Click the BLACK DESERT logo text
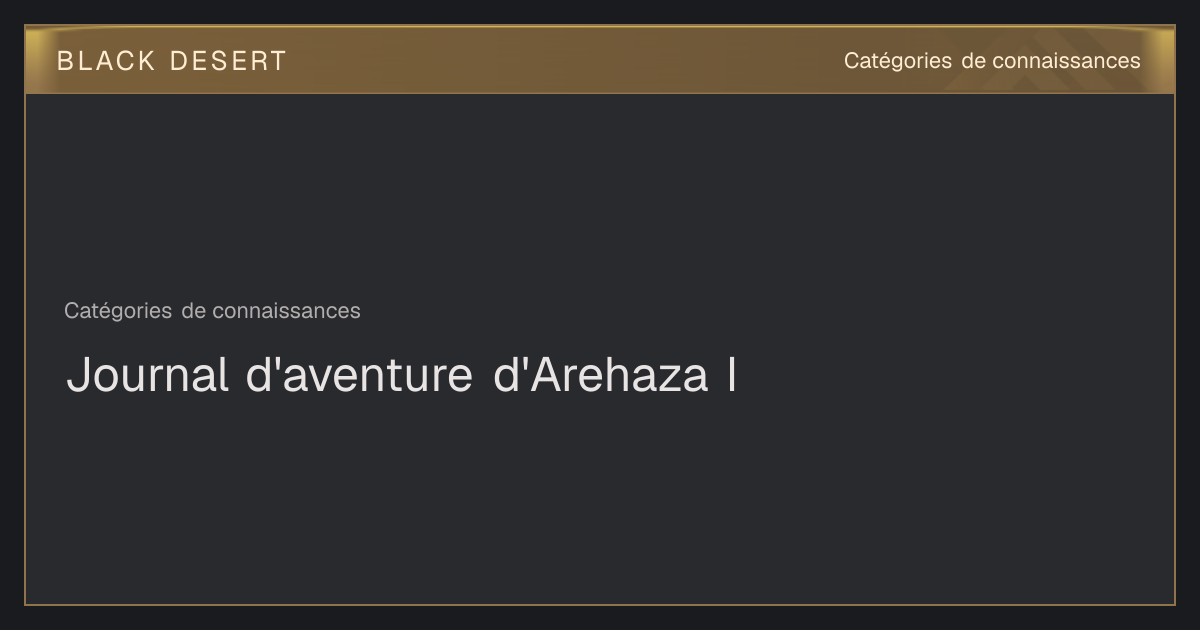The image size is (1200, 630). click(172, 61)
